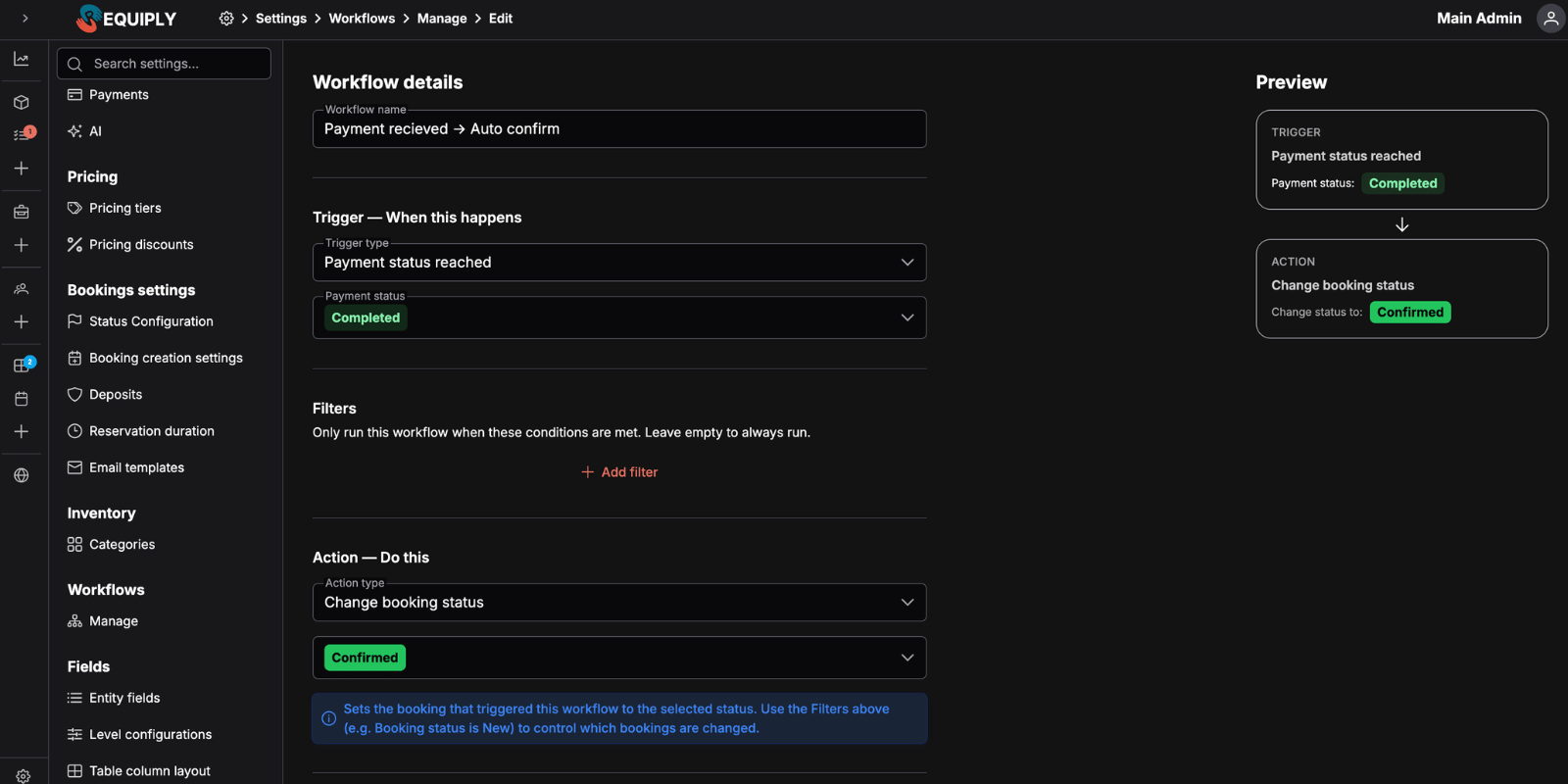Open the Action type dropdown
Image resolution: width=1568 pixels, height=784 pixels.
pos(619,603)
